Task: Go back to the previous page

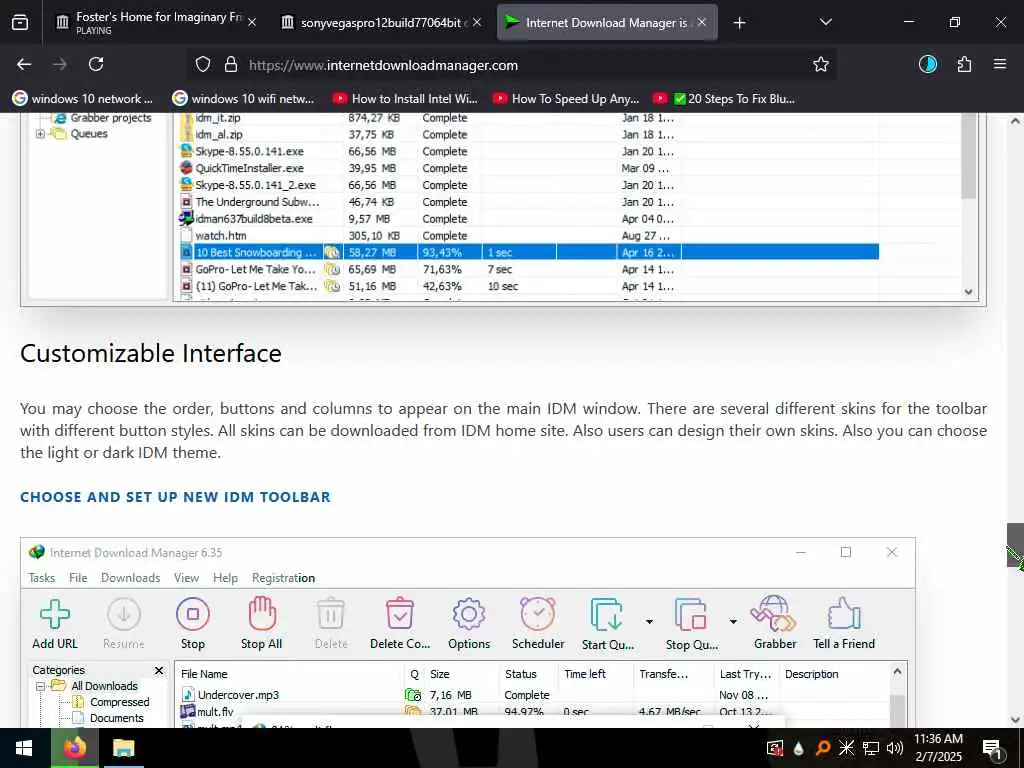Action: click(x=24, y=64)
